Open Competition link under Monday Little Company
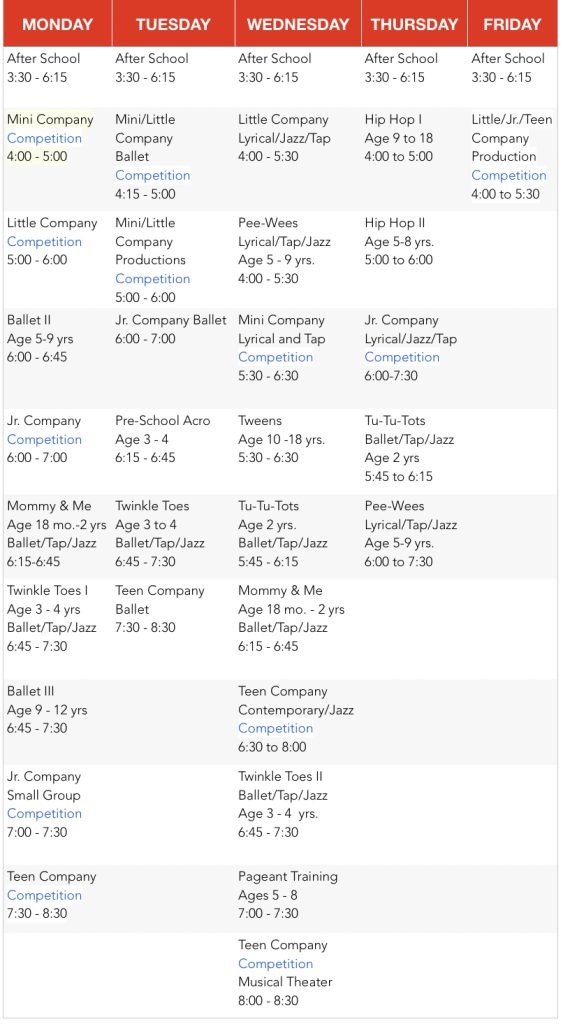Screen dimensions: 563x1024 pos(44,242)
